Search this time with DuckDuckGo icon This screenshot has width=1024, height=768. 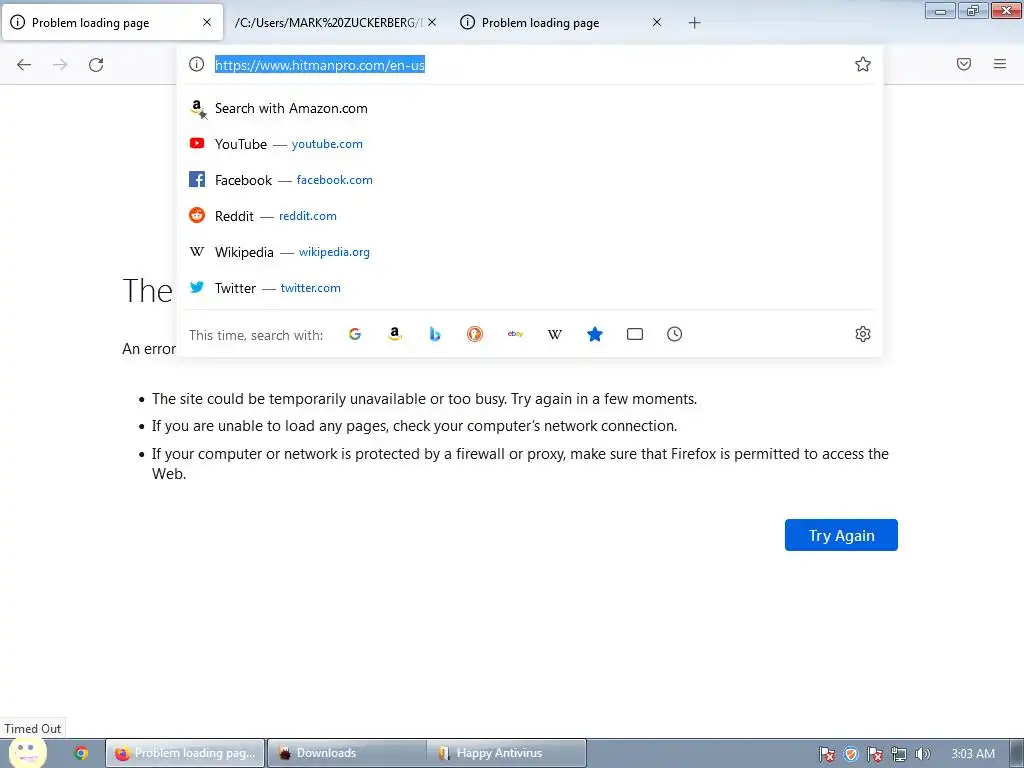coord(475,334)
